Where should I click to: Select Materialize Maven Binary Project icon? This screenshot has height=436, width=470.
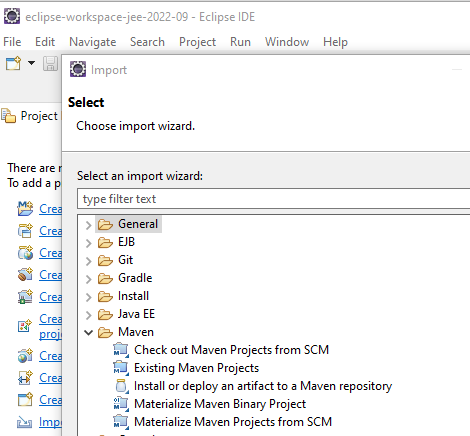(120, 404)
